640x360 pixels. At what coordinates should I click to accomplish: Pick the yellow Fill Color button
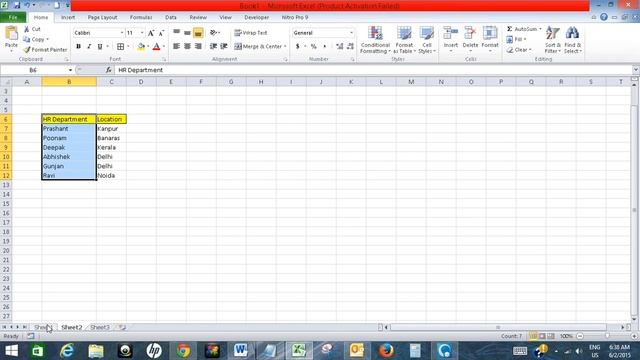point(141,47)
